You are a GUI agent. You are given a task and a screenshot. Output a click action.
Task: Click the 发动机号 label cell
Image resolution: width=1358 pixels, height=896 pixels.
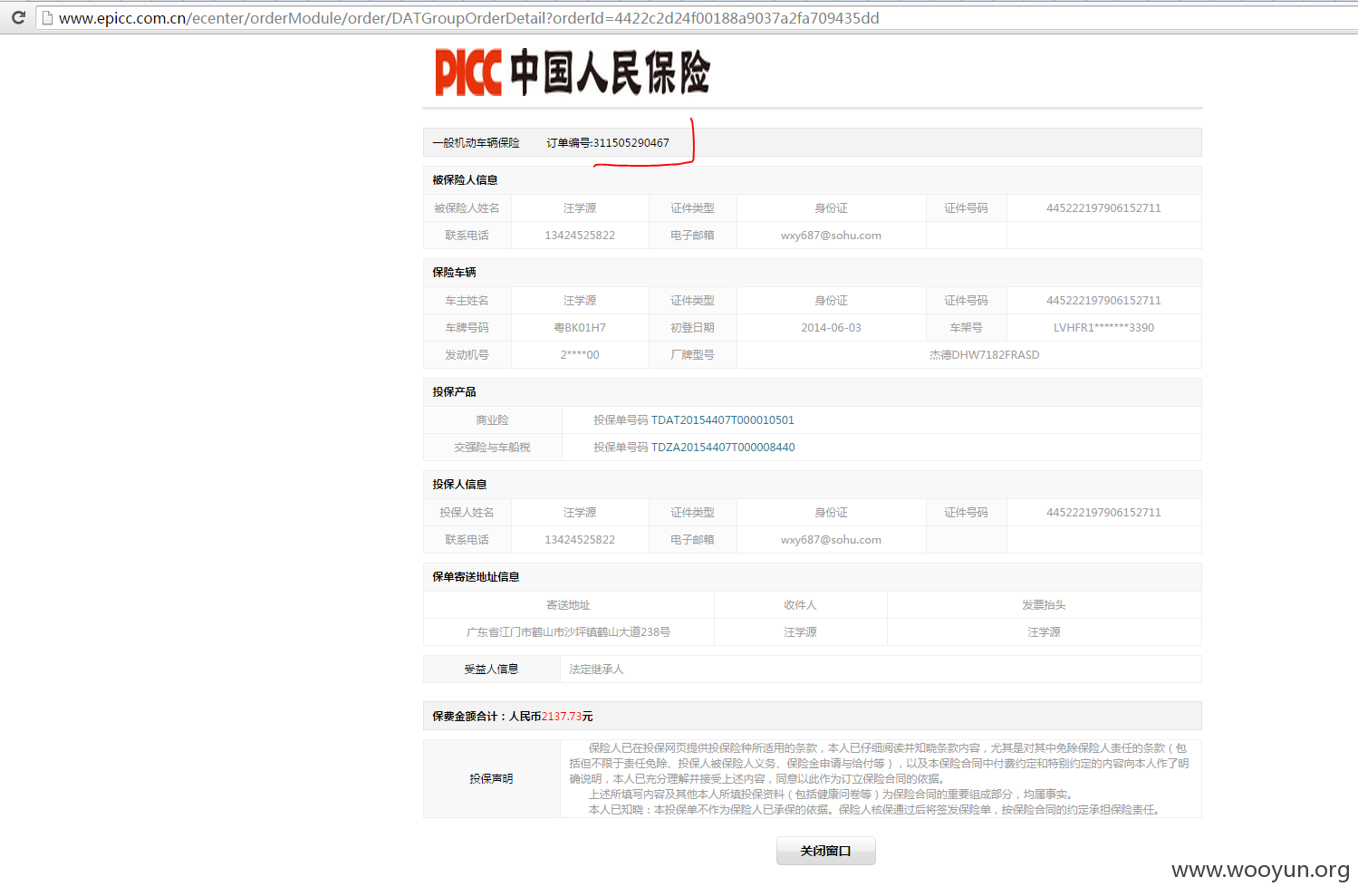pos(467,355)
